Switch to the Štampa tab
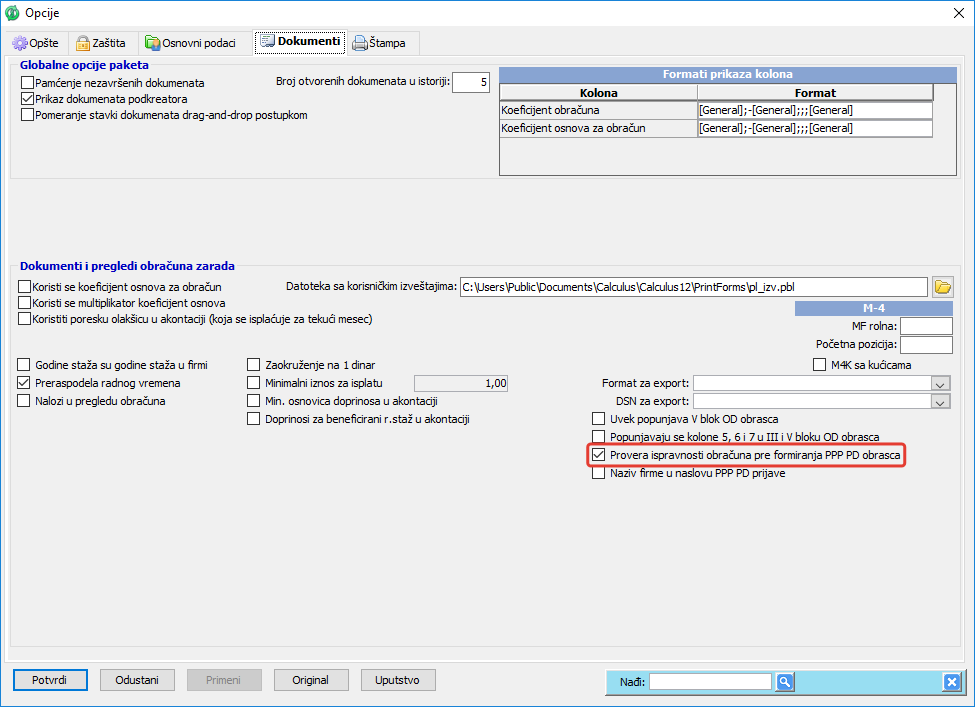Image resolution: width=975 pixels, height=707 pixels. (383, 43)
